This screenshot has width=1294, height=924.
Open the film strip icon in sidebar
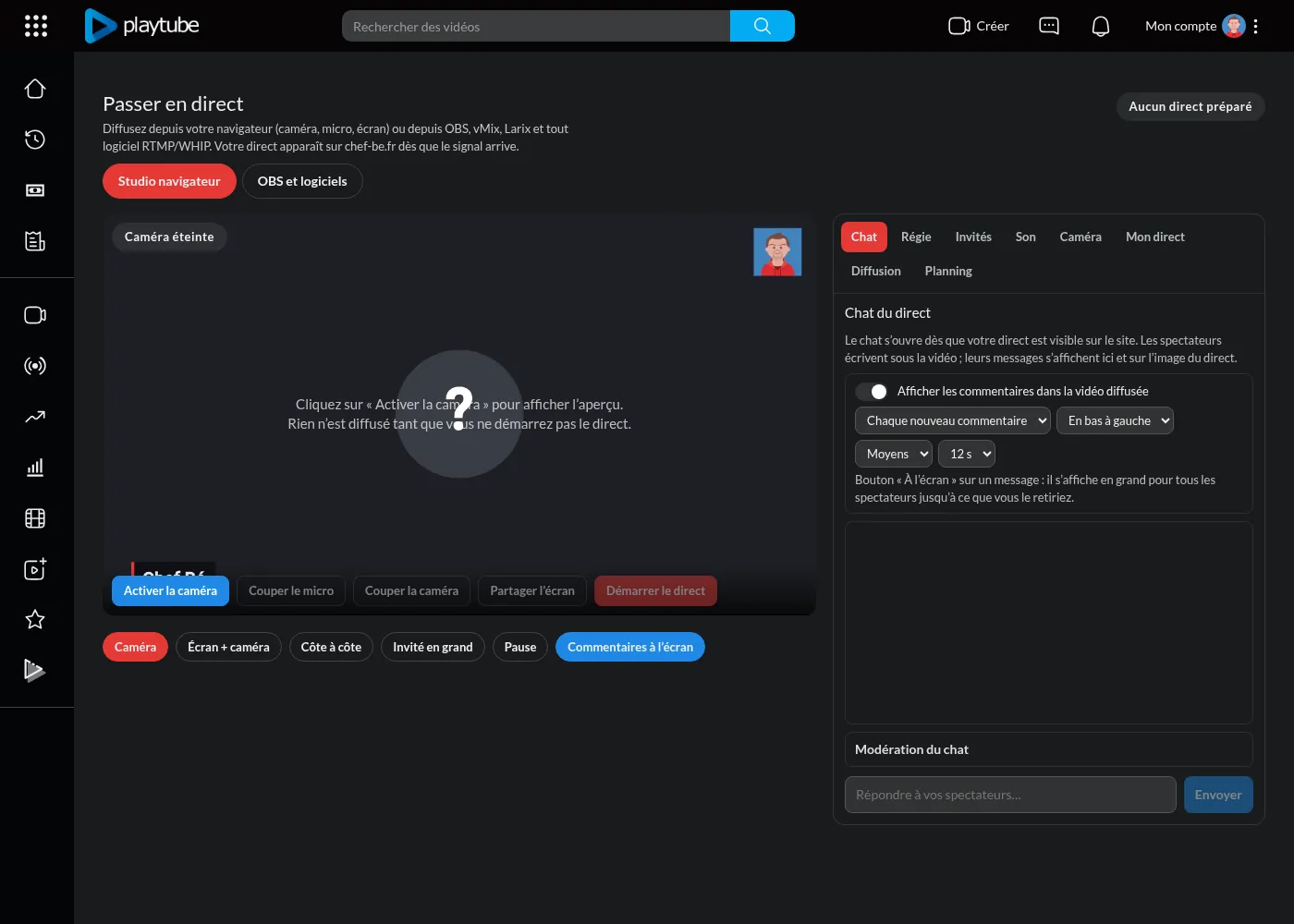[x=35, y=518]
